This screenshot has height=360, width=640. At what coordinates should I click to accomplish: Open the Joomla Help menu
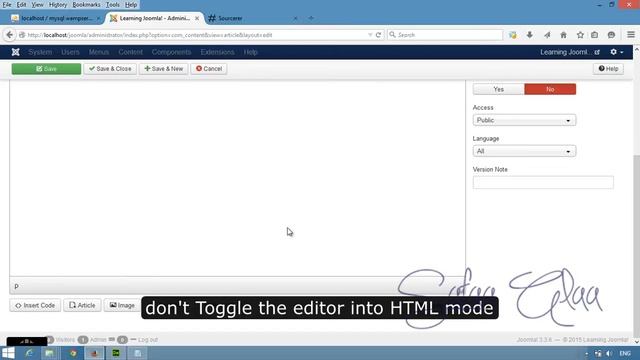pyautogui.click(x=250, y=52)
